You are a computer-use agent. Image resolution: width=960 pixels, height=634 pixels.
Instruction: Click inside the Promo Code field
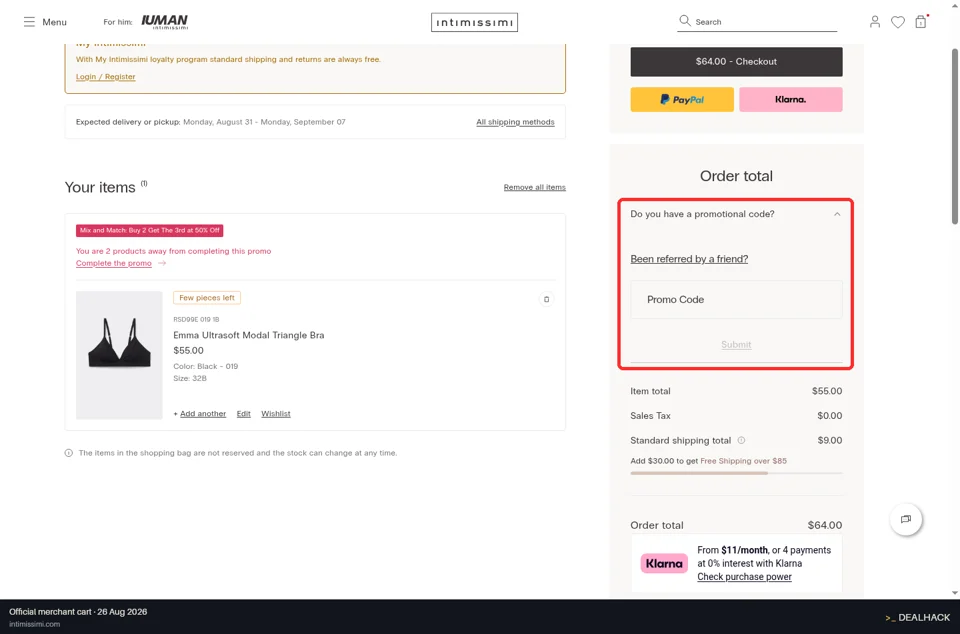[x=736, y=299]
